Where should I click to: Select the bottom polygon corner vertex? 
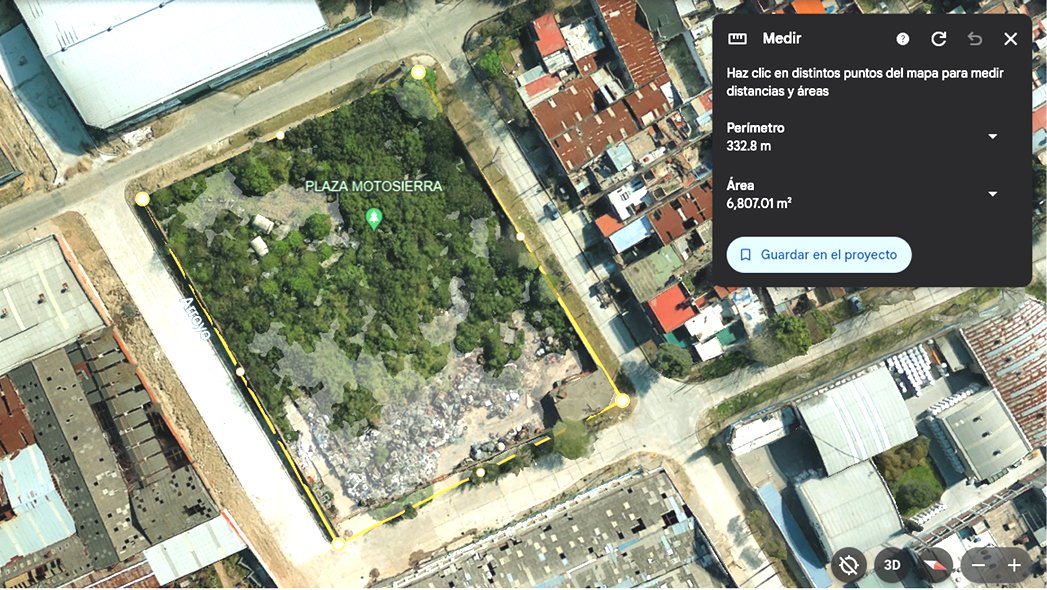coord(338,543)
